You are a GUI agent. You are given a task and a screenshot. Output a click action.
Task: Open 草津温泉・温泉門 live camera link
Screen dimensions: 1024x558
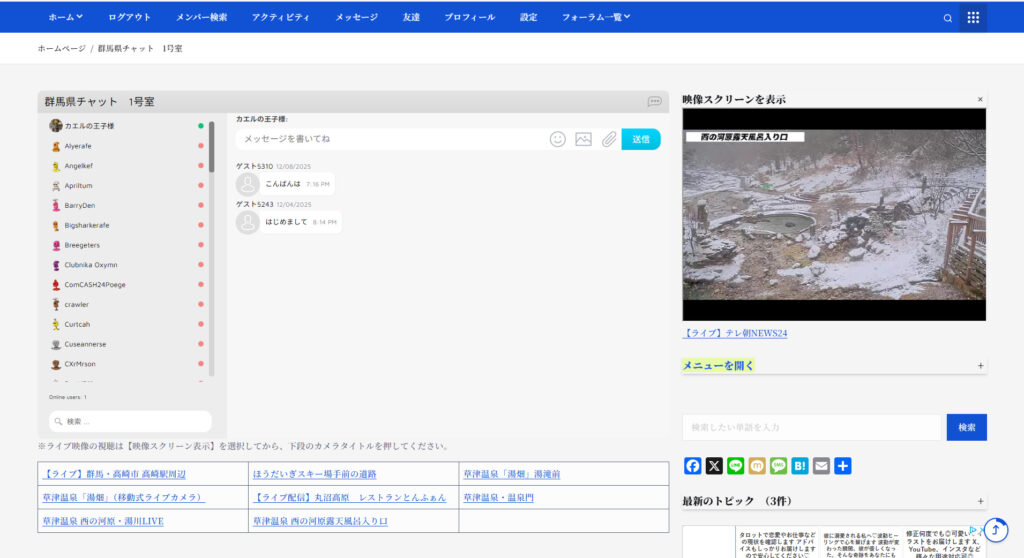coord(498,497)
